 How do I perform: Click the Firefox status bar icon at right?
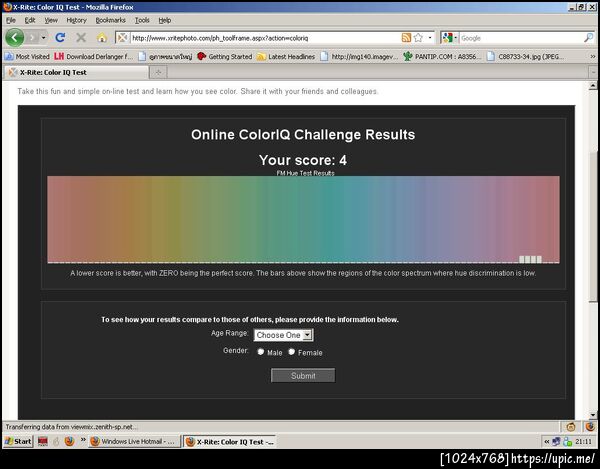590,427
